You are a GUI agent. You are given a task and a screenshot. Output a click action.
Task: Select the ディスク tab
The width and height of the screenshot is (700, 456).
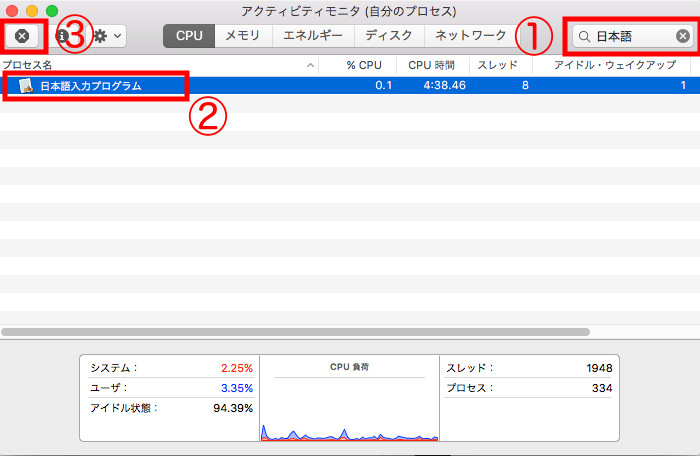[388, 36]
